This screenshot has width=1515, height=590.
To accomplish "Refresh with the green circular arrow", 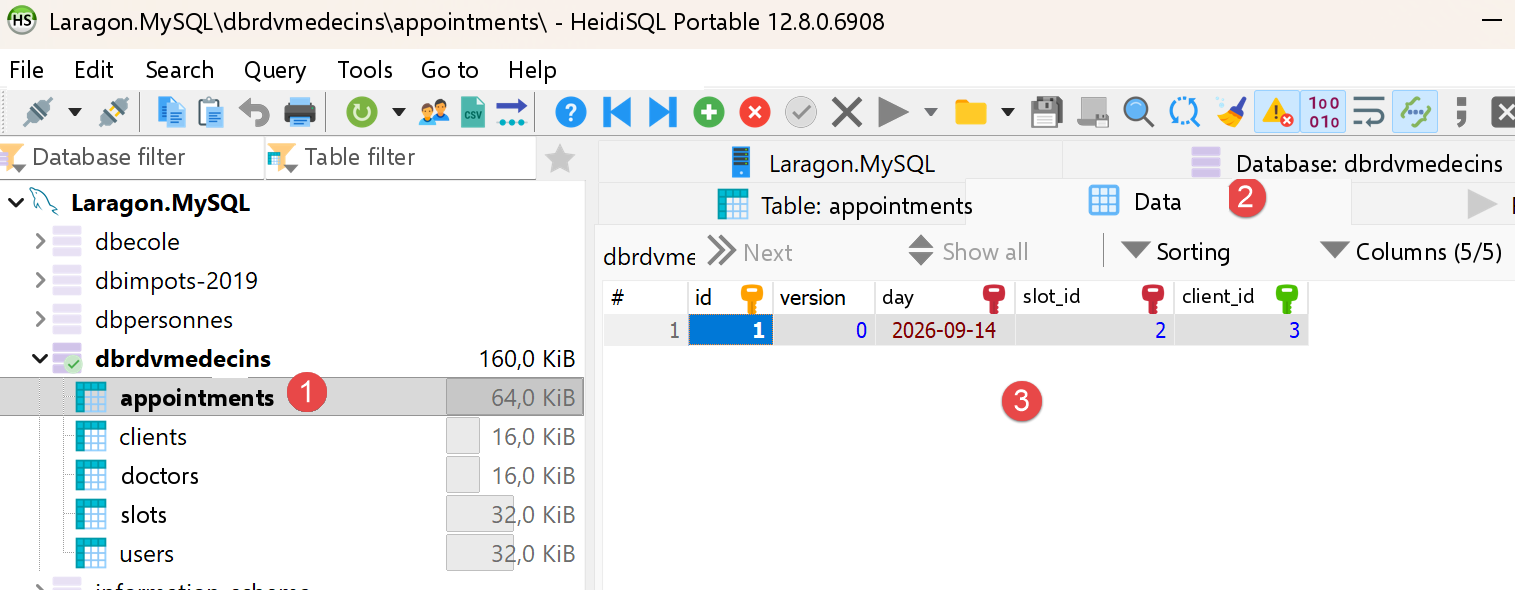I will click(x=361, y=112).
